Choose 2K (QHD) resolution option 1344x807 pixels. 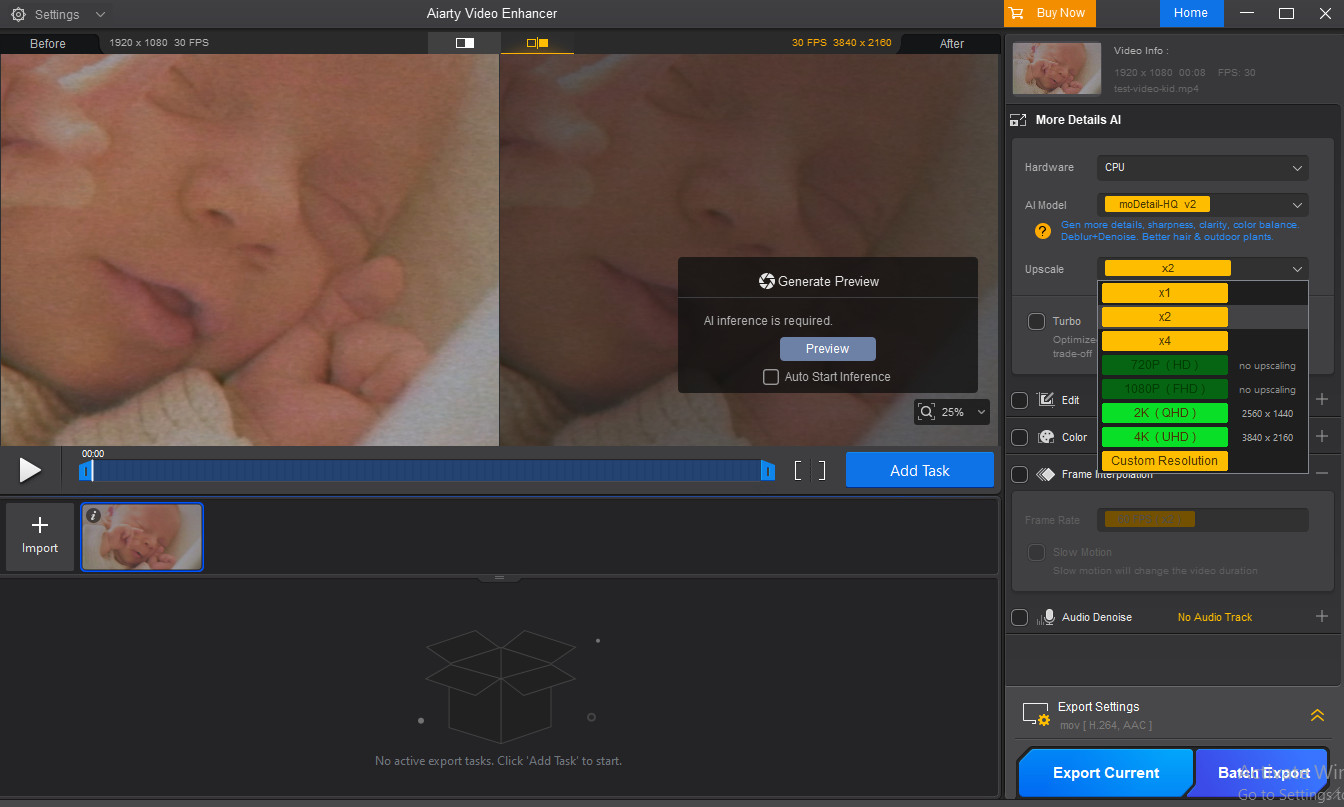click(1165, 413)
